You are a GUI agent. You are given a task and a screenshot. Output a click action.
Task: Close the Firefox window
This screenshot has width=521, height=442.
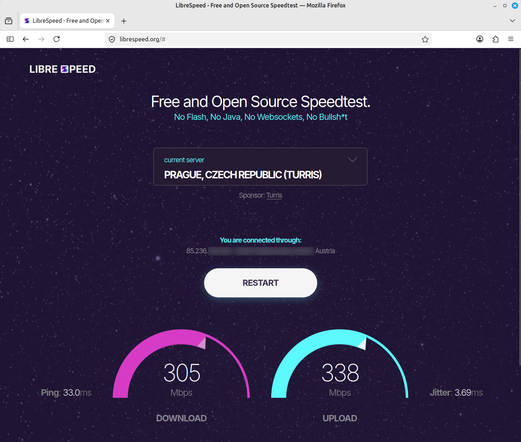pos(515,6)
